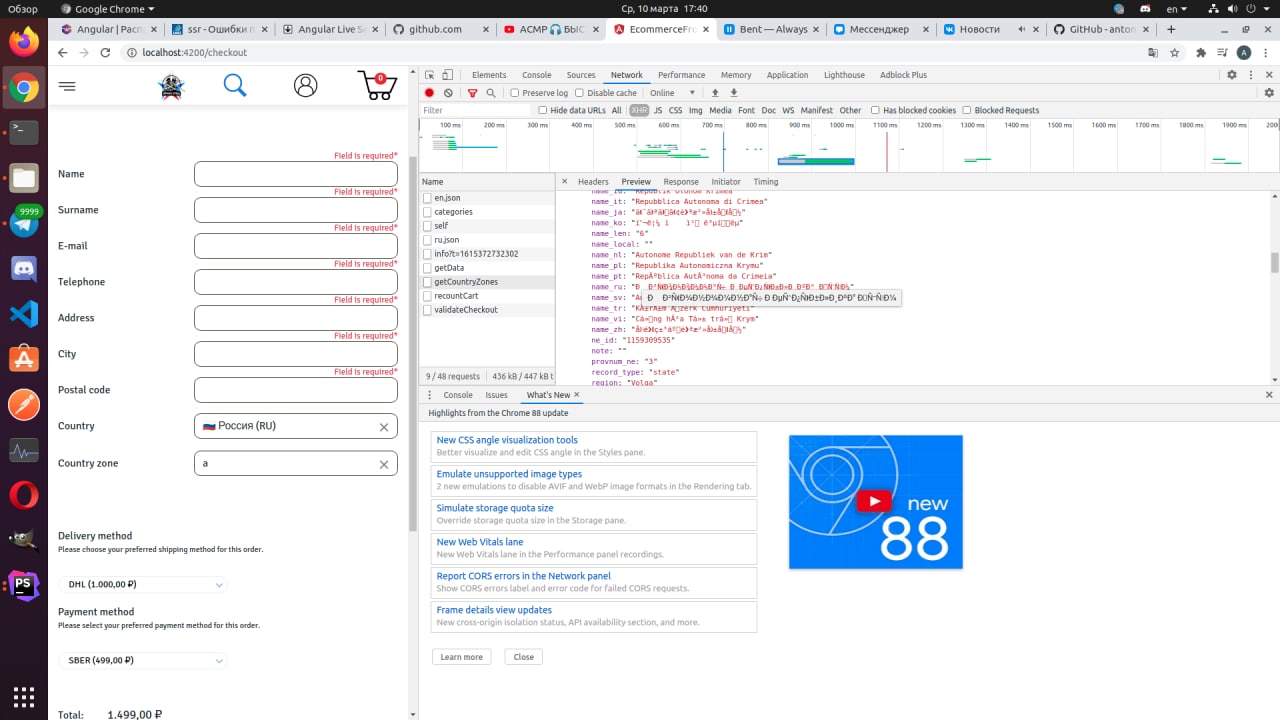Viewport: 1280px width, 720px height.
Task: Click the Learn more button
Action: [x=461, y=657]
